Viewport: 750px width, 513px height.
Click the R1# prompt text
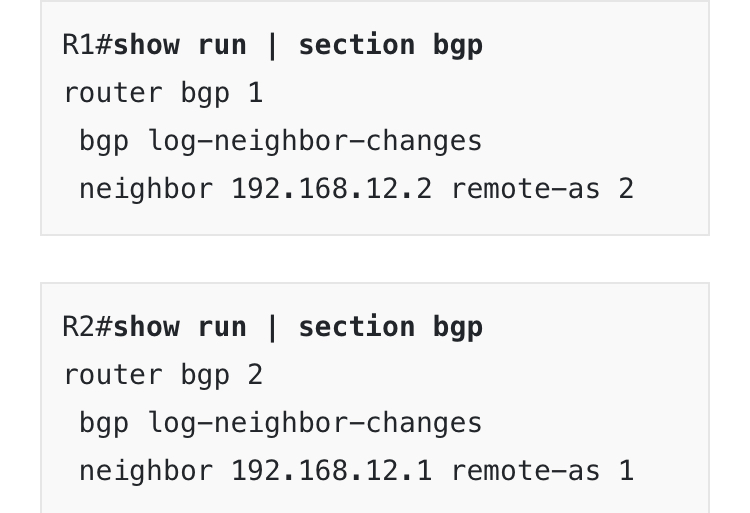pyautogui.click(x=88, y=45)
